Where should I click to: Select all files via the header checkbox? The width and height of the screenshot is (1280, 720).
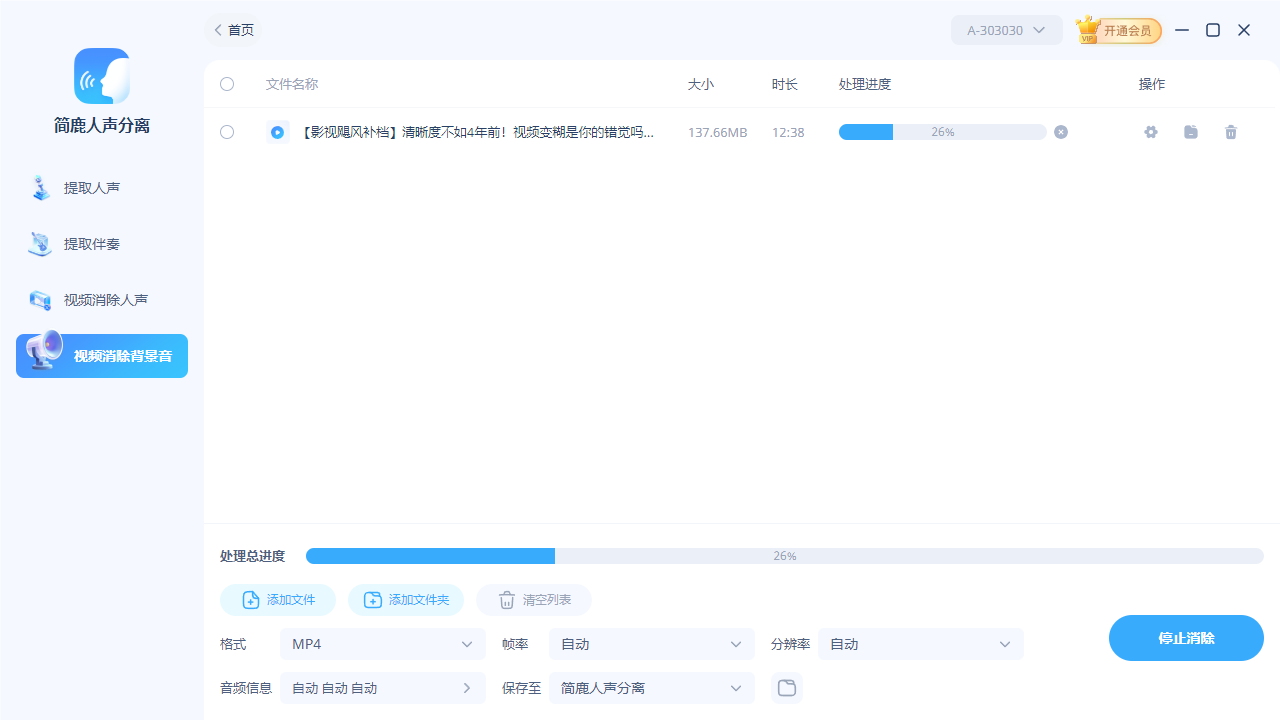click(x=227, y=84)
